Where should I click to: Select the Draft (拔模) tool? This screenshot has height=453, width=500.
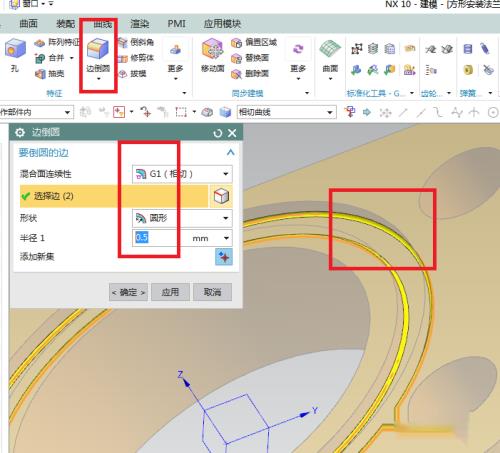(133, 74)
